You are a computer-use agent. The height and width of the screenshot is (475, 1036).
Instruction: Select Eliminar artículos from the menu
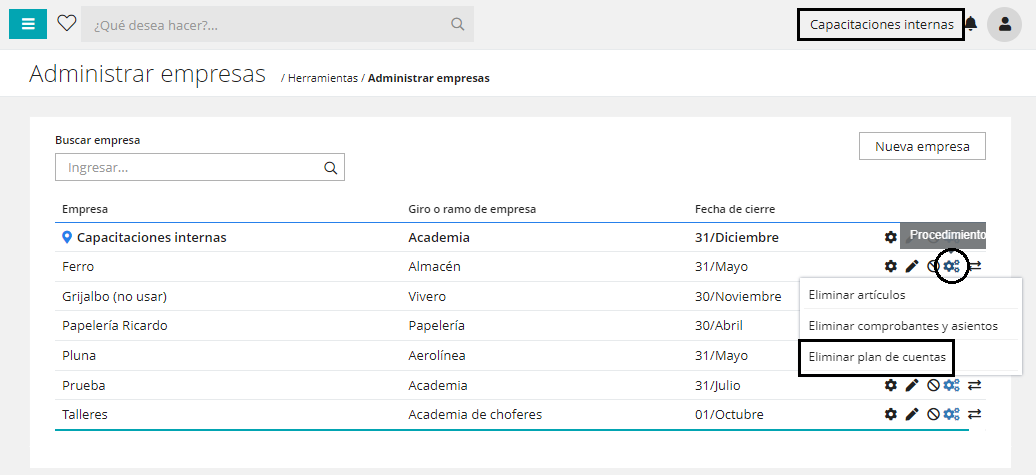pos(857,295)
